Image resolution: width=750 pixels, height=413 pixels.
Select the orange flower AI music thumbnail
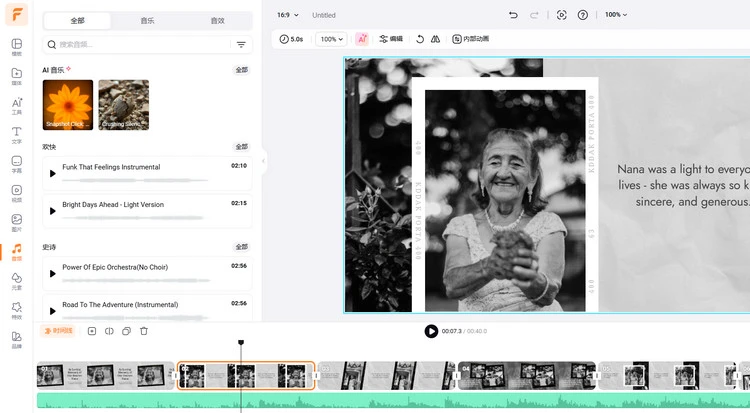point(68,105)
